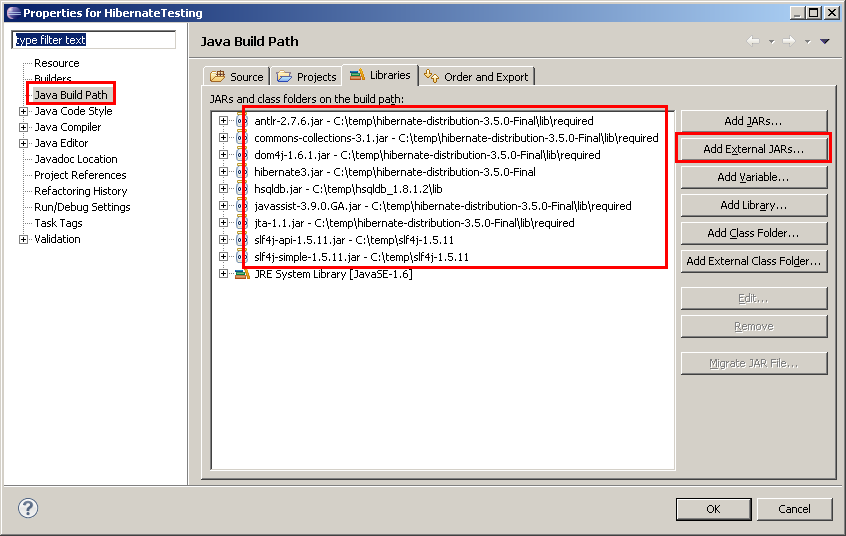The width and height of the screenshot is (846, 536).
Task: Click the back navigation arrow icon
Action: click(x=753, y=41)
